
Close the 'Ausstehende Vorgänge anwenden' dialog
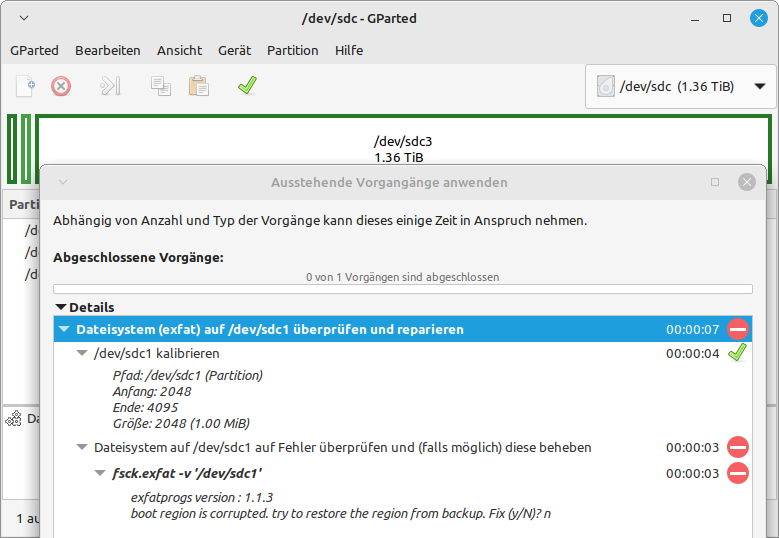pyautogui.click(x=747, y=182)
